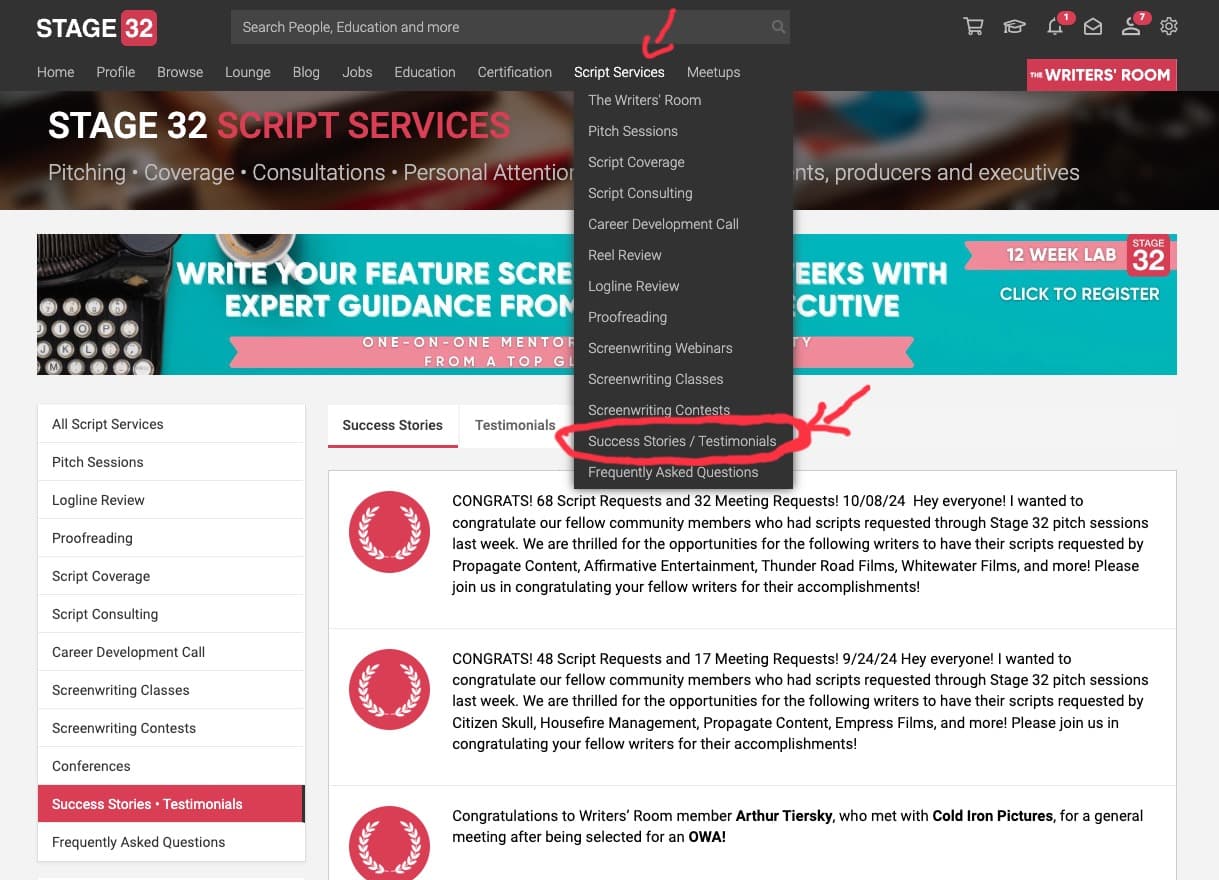Open Proofreading in the sidebar

click(x=171, y=538)
